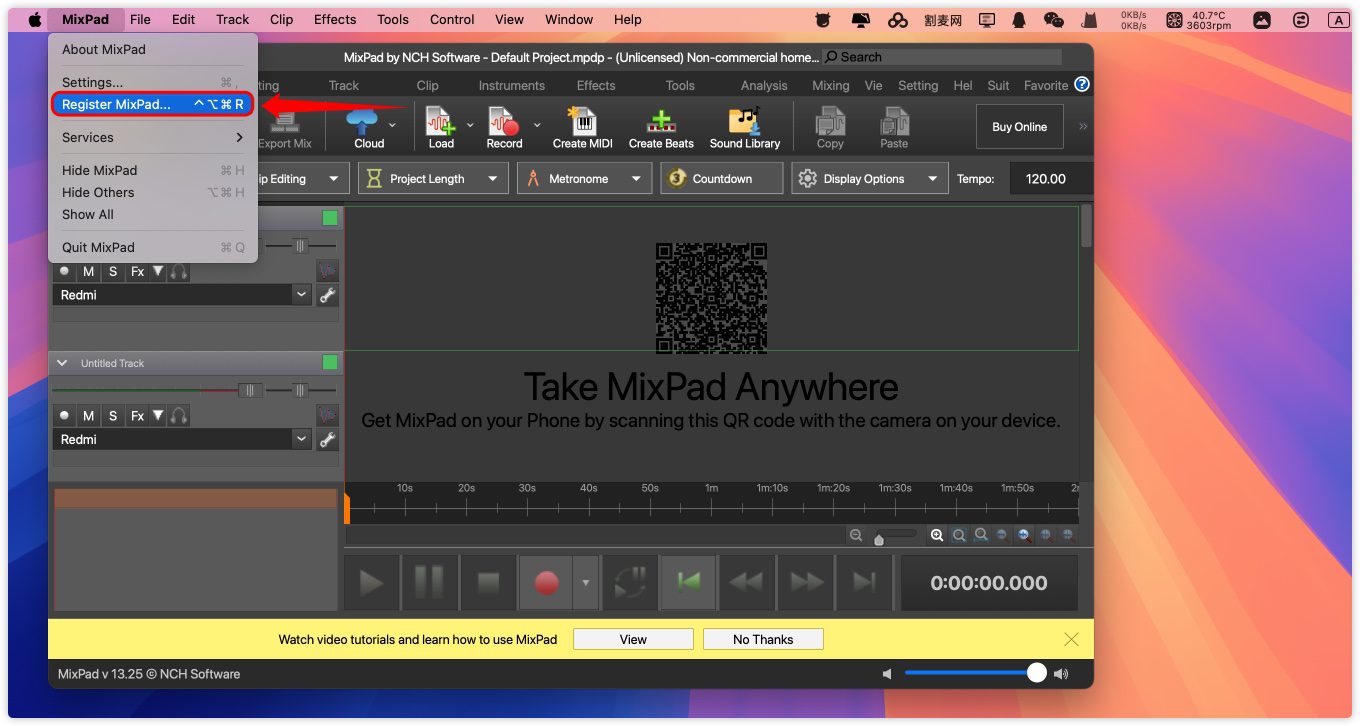Click No Thanks on the tutorial banner
This screenshot has height=726, width=1360.
762,640
